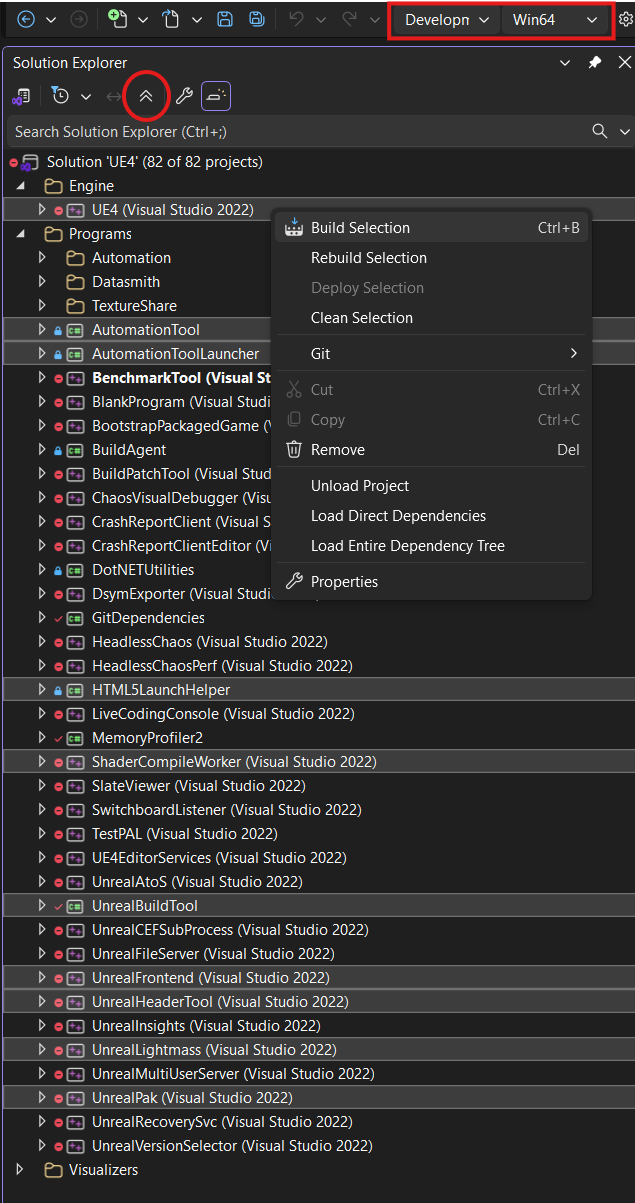This screenshot has width=635, height=1203.
Task: Toggle the Solution Explorer auto-hide pin
Action: (595, 63)
